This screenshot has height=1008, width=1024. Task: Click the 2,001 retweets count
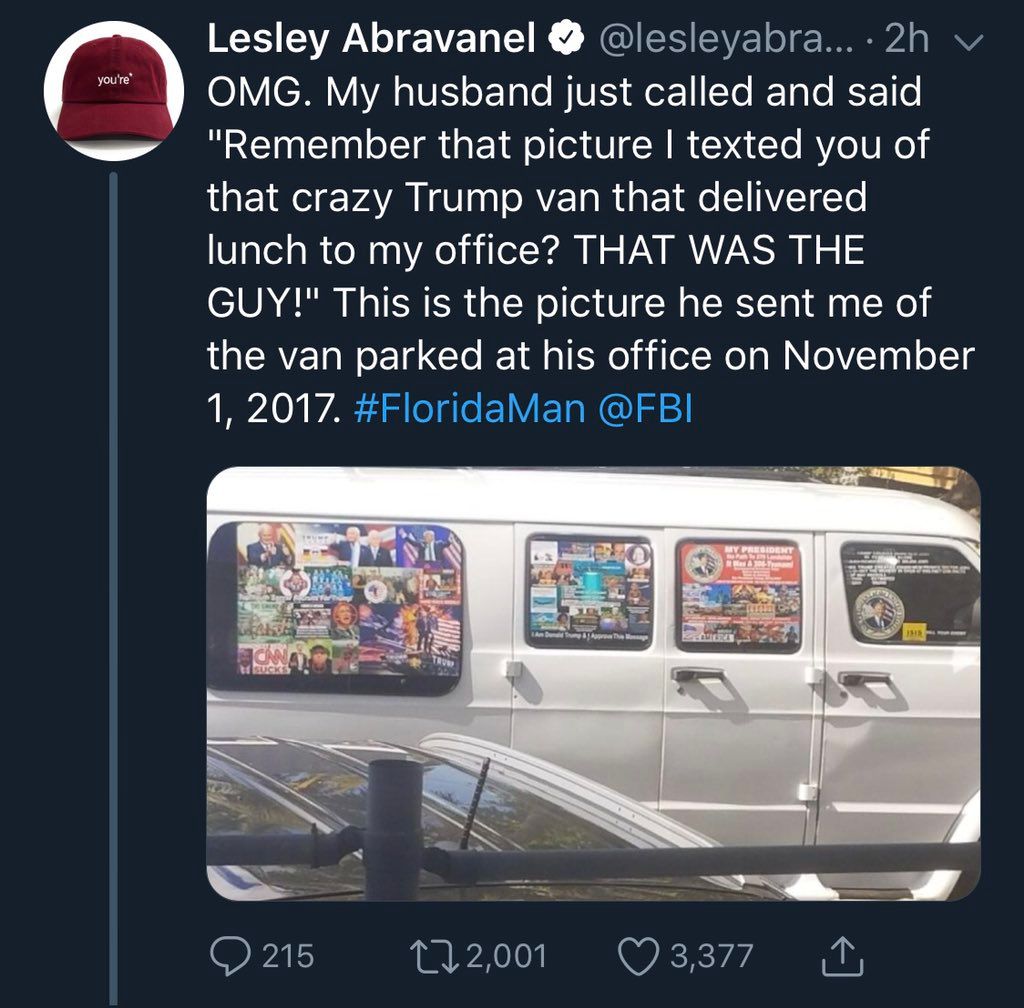tap(506, 956)
